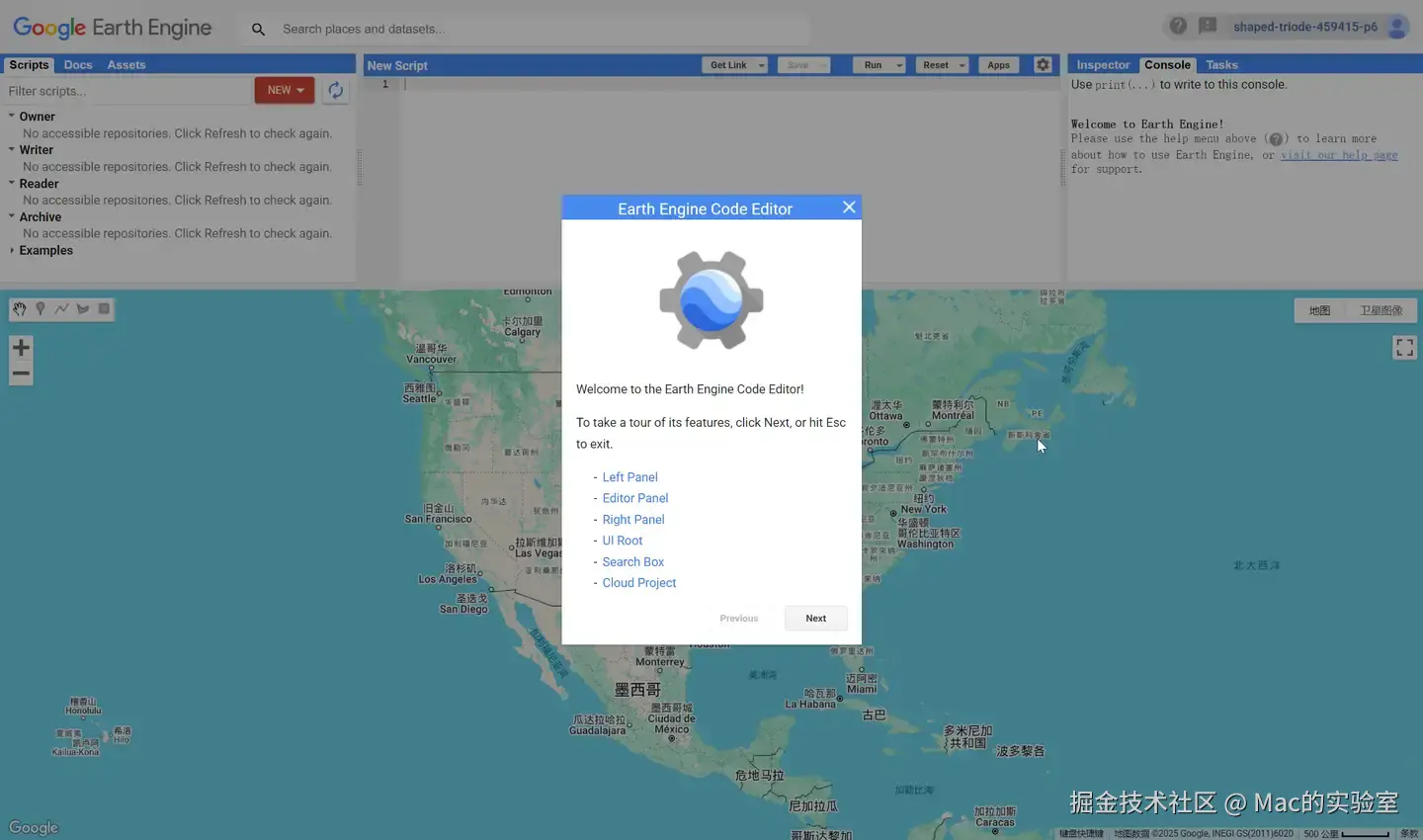Open the user account avatar
The image size is (1423, 840).
pyautogui.click(x=1397, y=27)
